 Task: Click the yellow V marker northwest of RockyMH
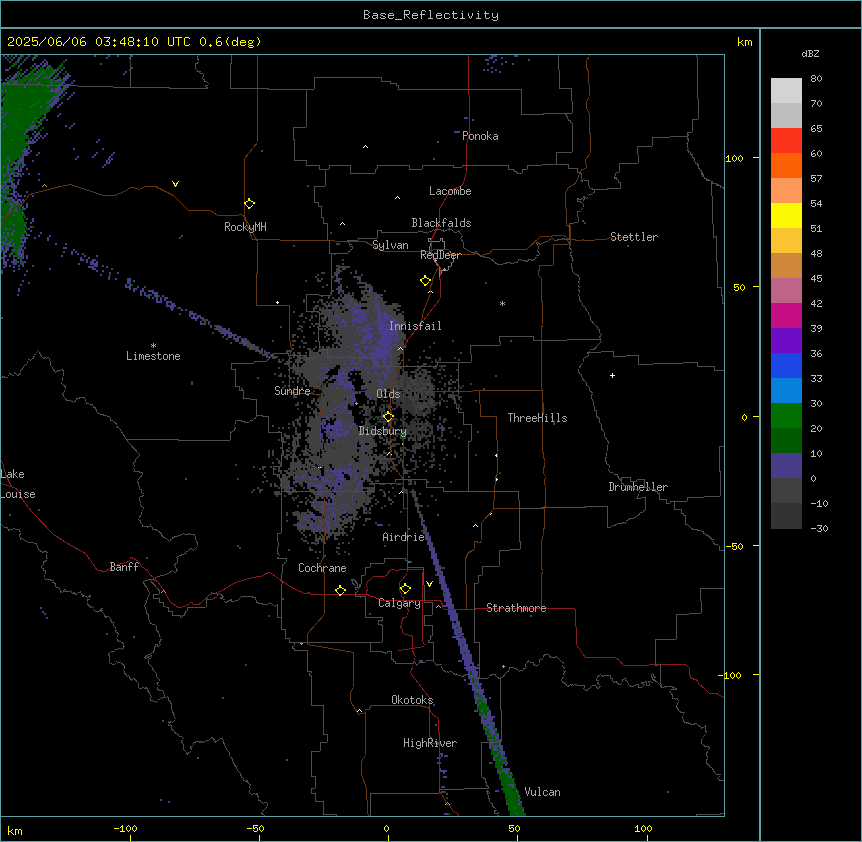[x=175, y=184]
